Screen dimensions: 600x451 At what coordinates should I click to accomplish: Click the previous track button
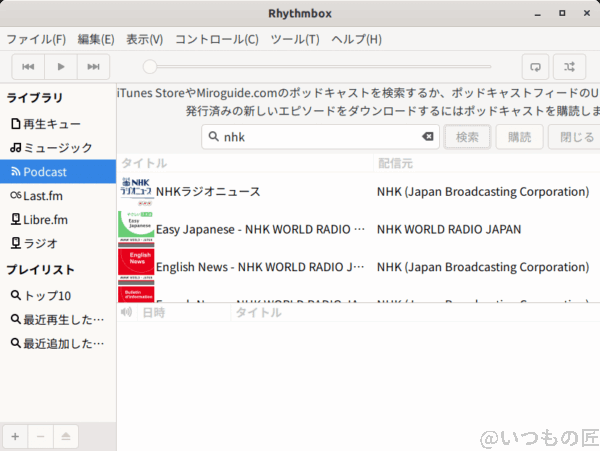(28, 67)
